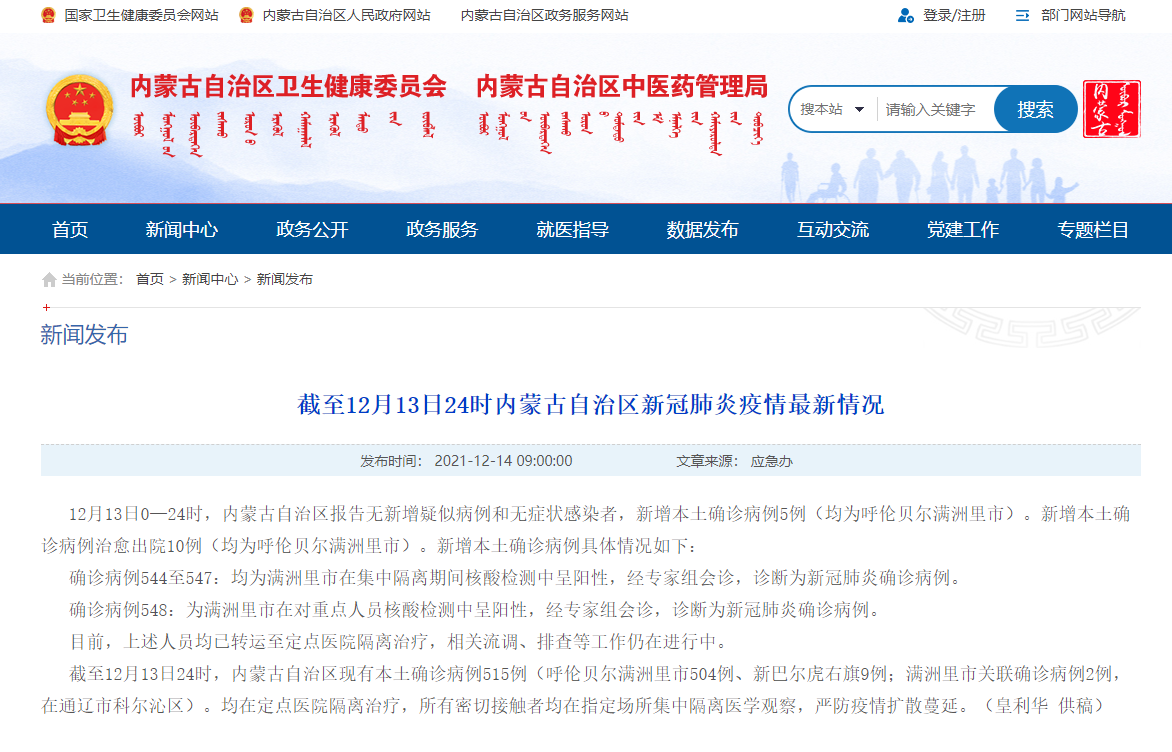Screen dimensions: 1172x752
Task: Click the small red plus marker
Action: click(x=46, y=307)
